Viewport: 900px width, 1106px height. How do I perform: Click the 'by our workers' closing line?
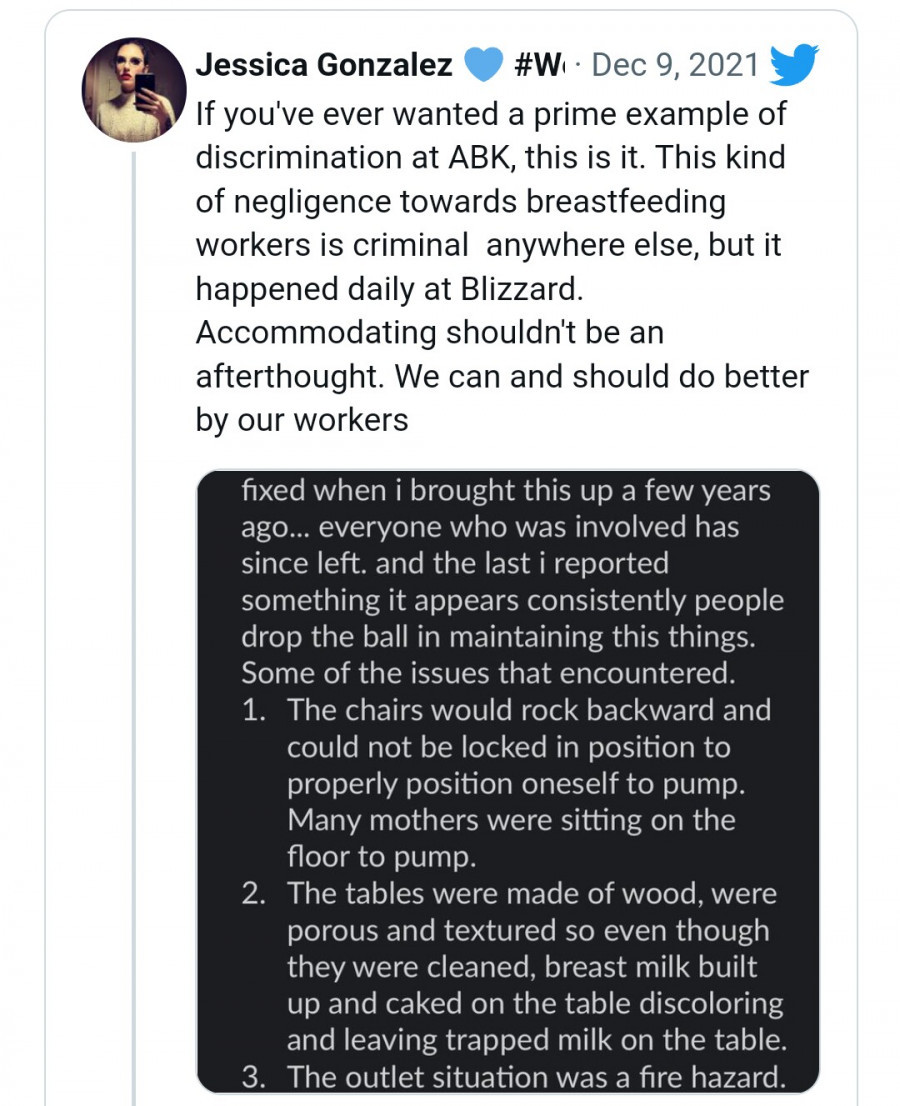coord(302,419)
